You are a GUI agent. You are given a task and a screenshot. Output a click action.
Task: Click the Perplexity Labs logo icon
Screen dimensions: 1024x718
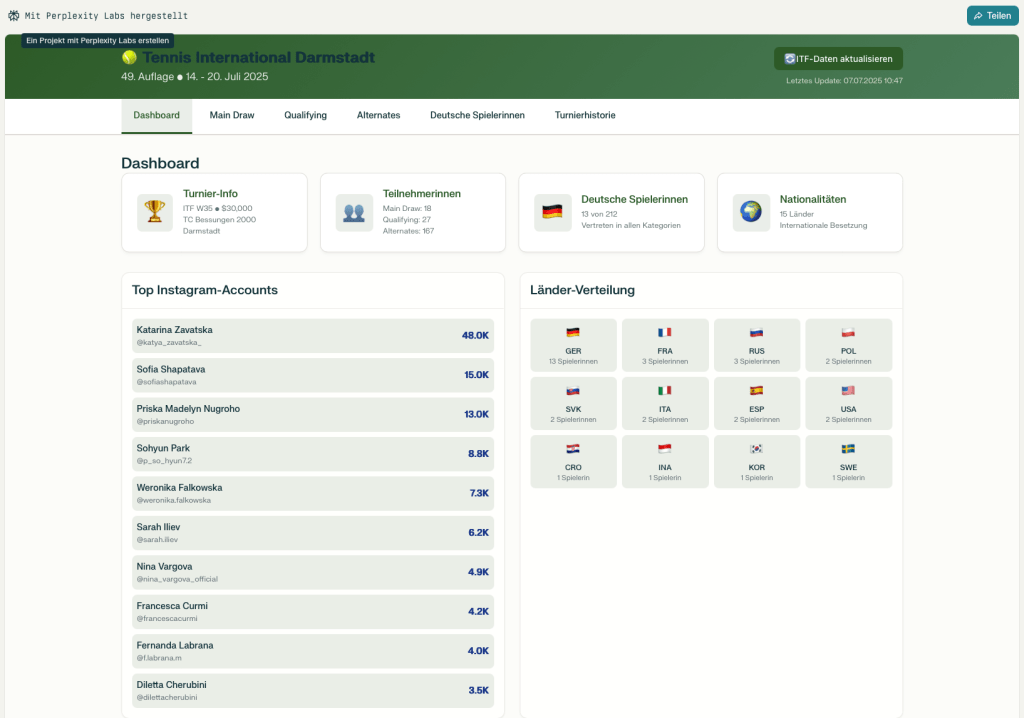(x=13, y=16)
